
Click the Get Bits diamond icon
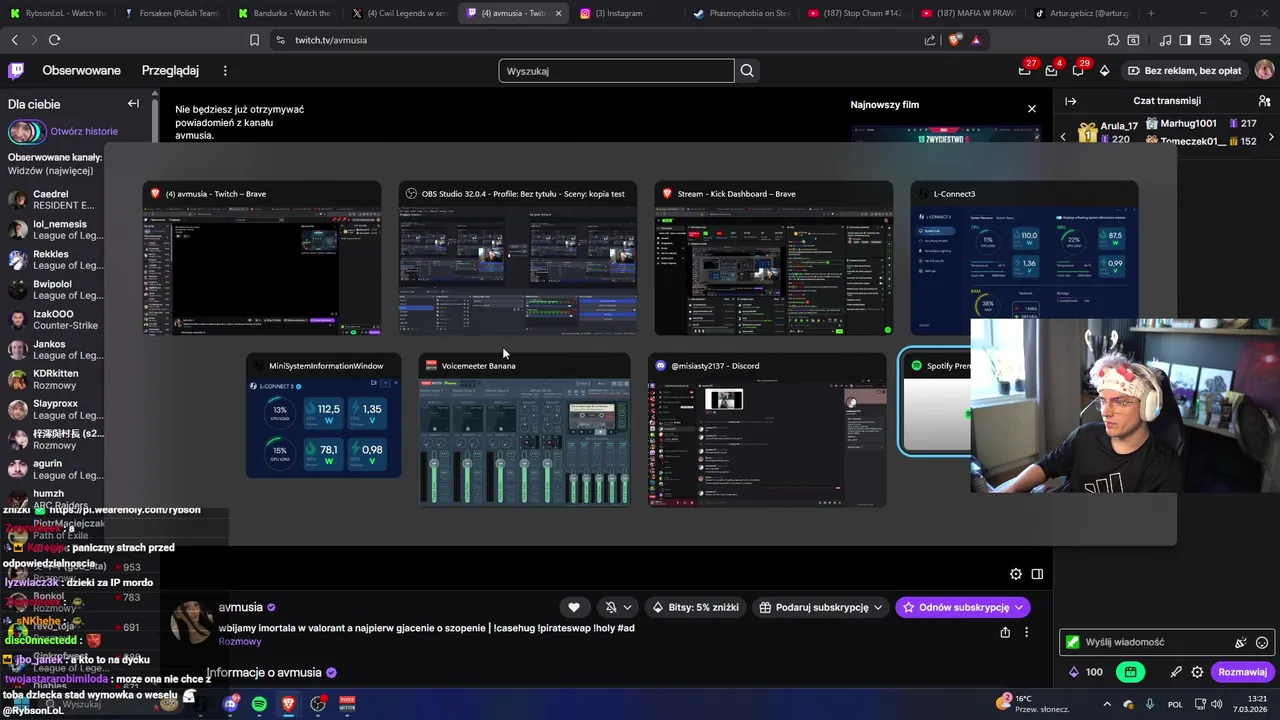1104,71
